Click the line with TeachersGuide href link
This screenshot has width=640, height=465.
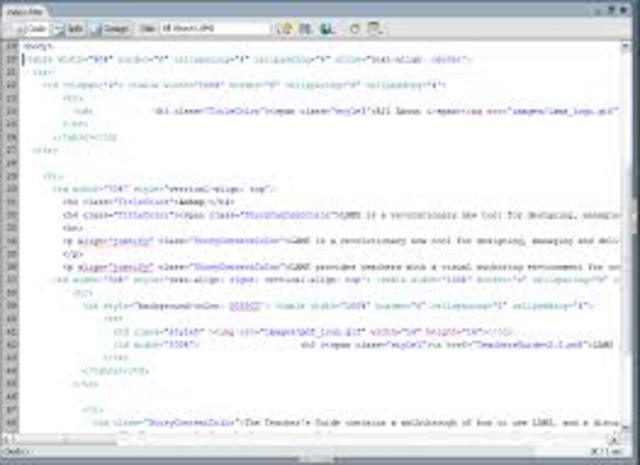(363, 345)
